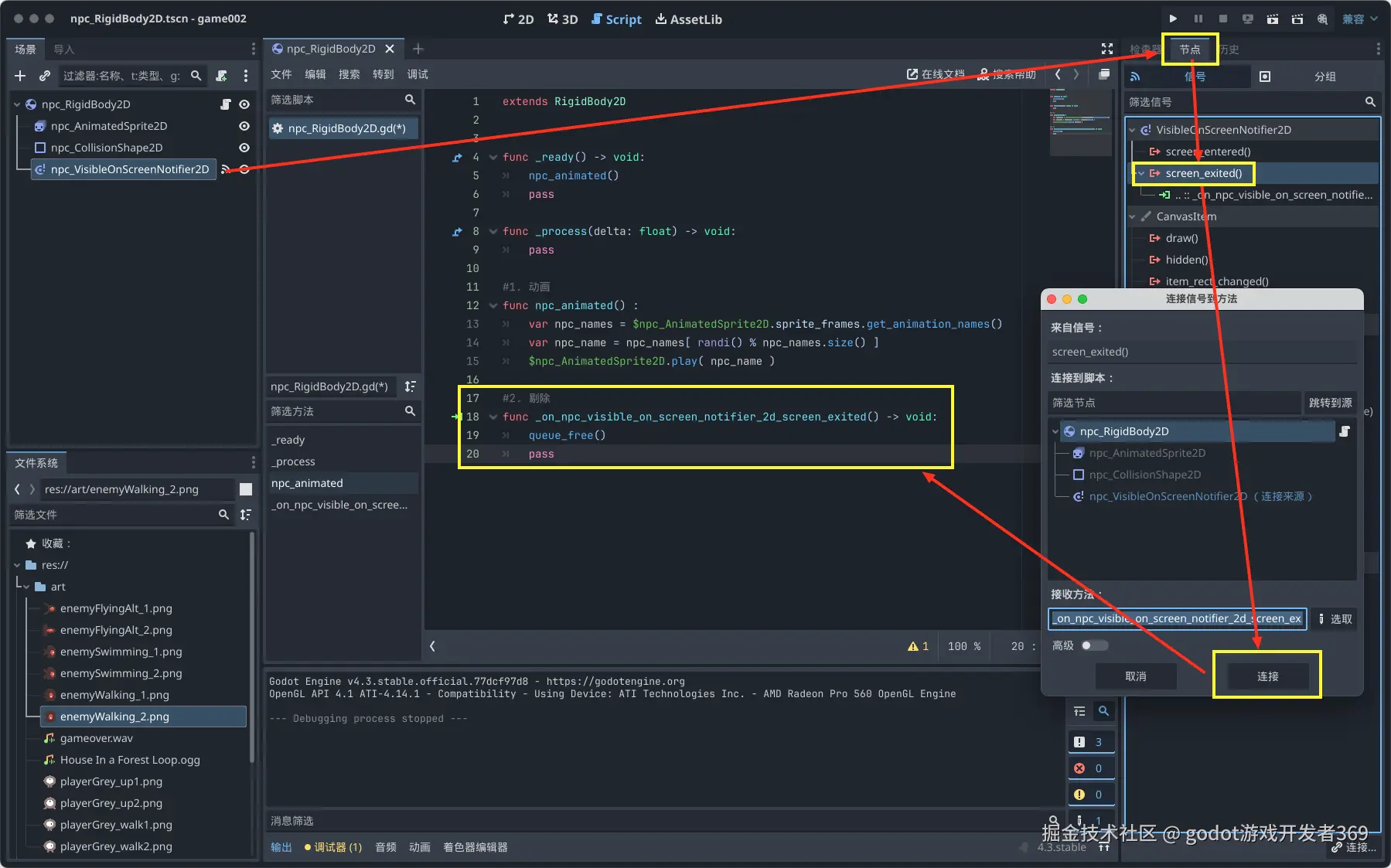Go to next edited script location
1391x868 pixels.
click(x=1076, y=74)
